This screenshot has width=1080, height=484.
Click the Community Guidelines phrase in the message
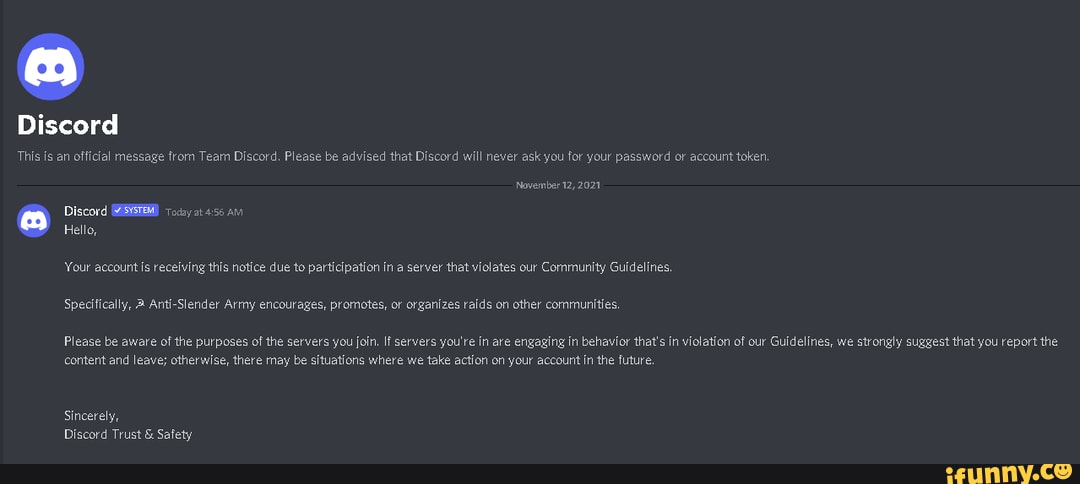click(x=605, y=267)
